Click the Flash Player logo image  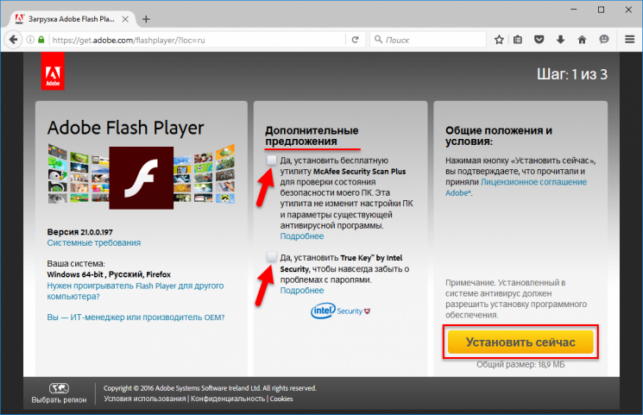141,178
